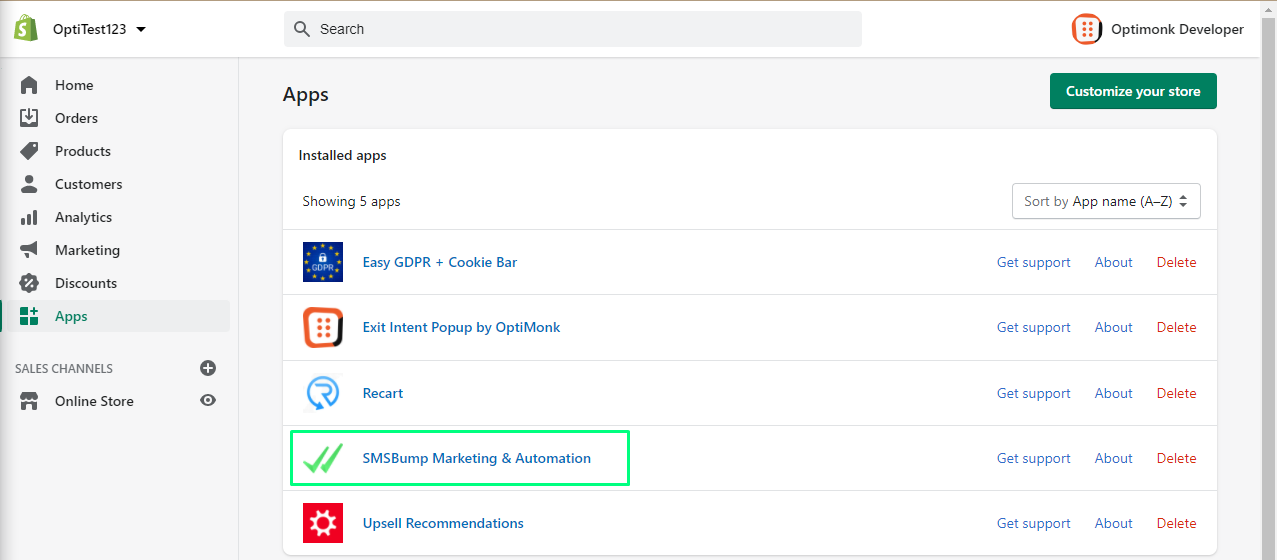The width and height of the screenshot is (1277, 560).
Task: Open Exit Intent Popup by OptiMonk
Action: click(x=461, y=327)
